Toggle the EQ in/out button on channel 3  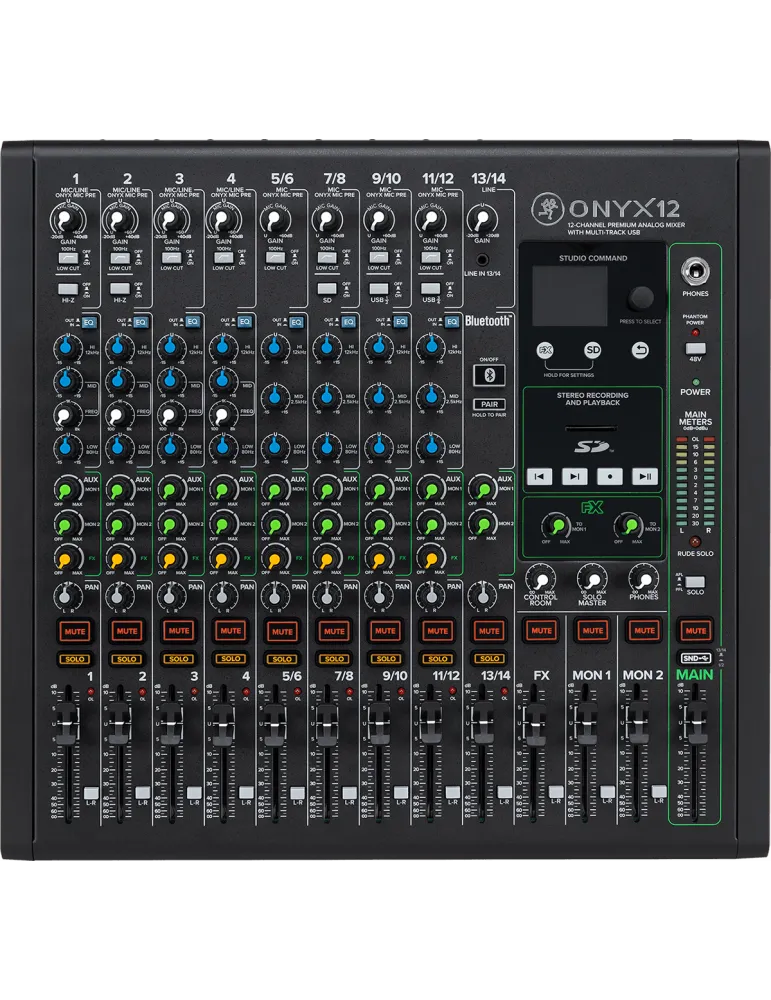point(192,322)
